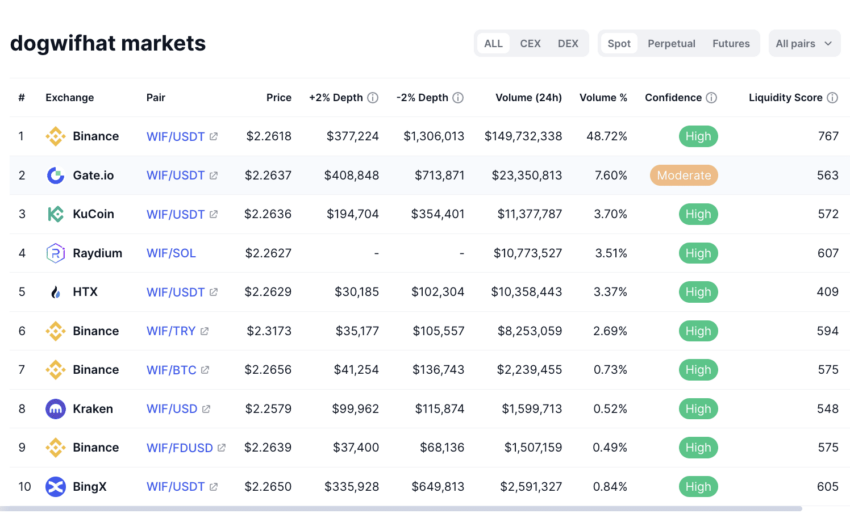Click the Raydium exchange logo icon
This screenshot has width=850, height=526.
tap(56, 253)
